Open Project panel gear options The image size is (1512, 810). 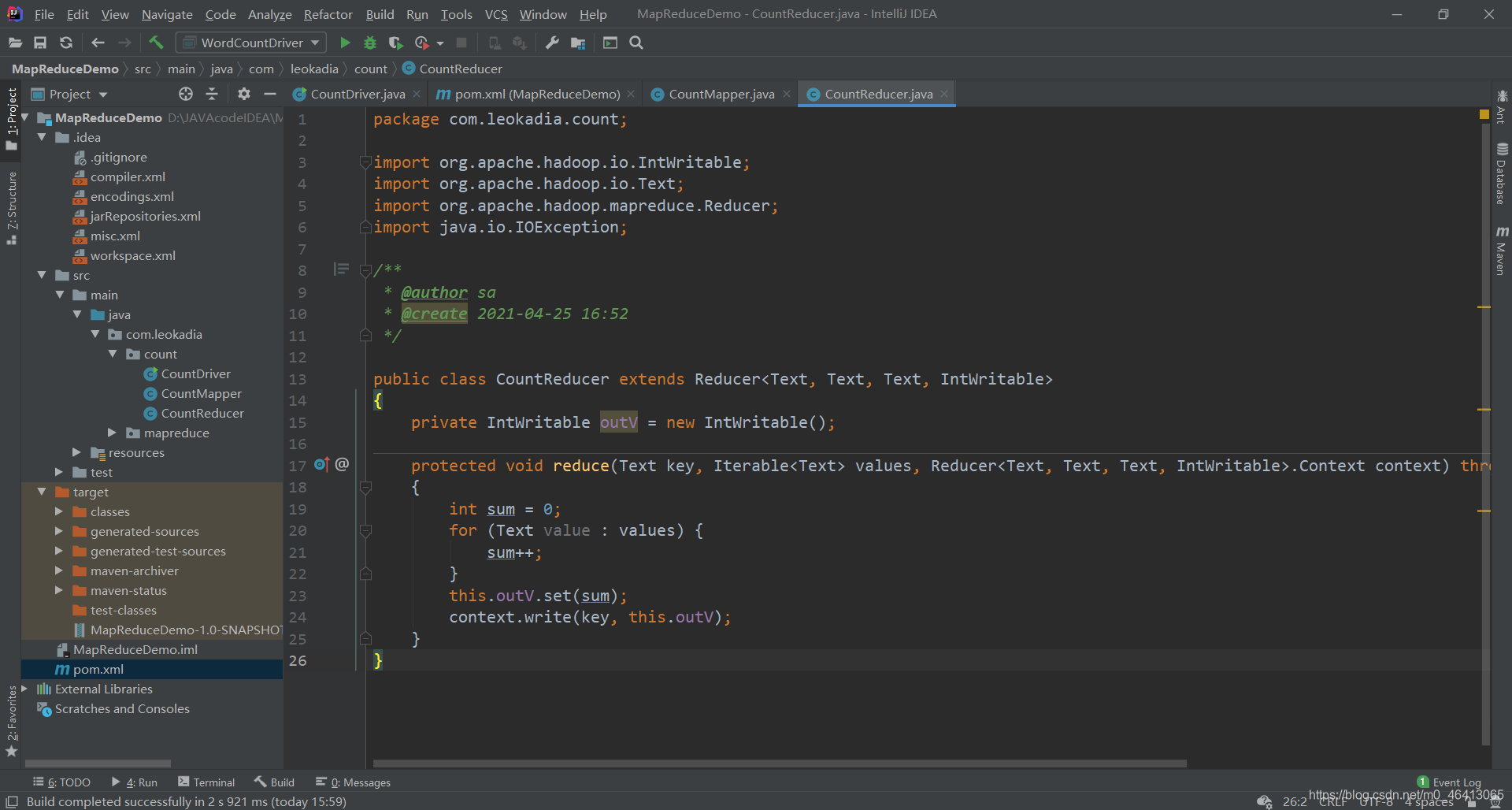[x=244, y=94]
